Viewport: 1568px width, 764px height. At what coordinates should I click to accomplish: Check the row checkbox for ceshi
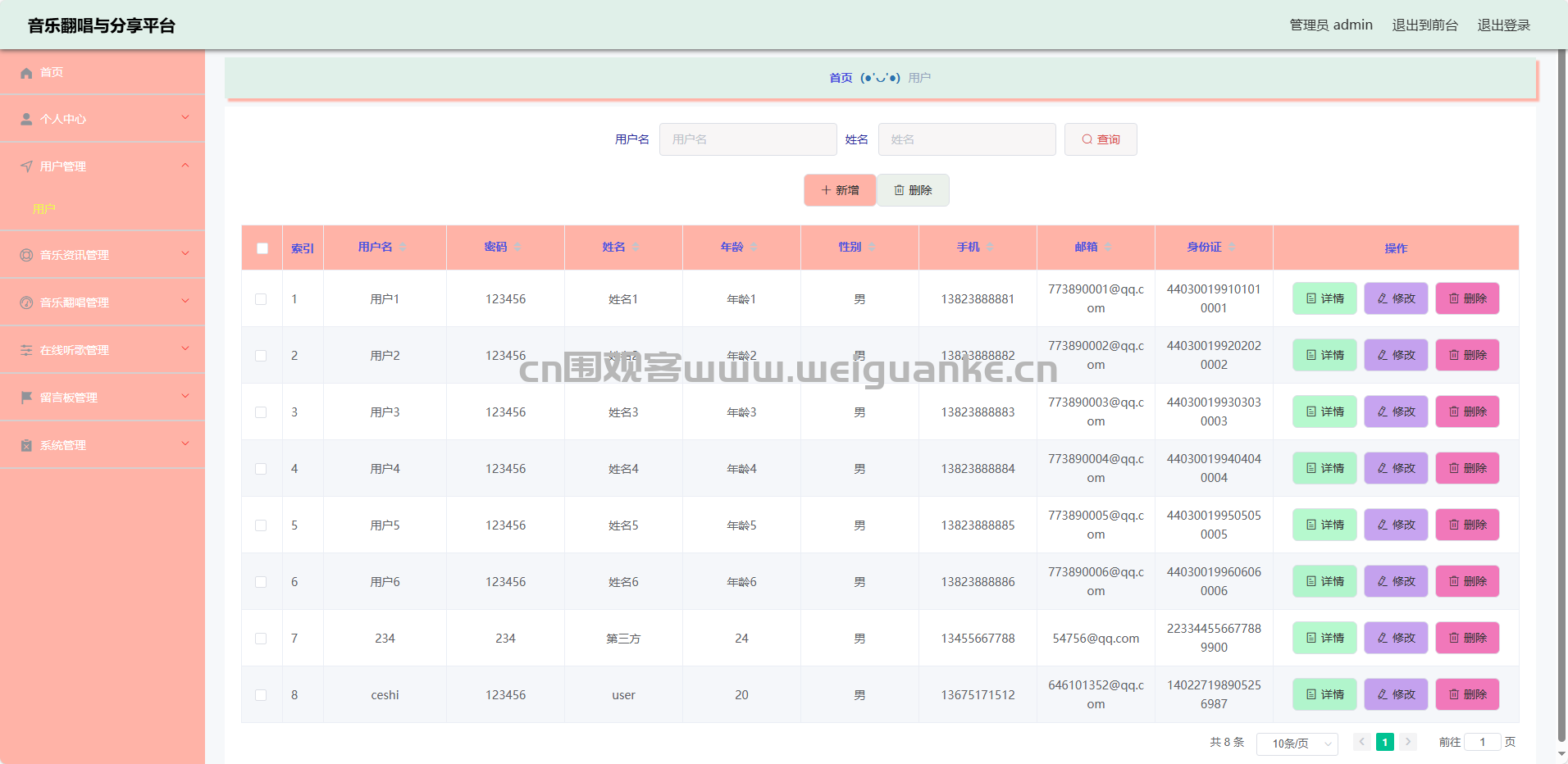pos(261,695)
